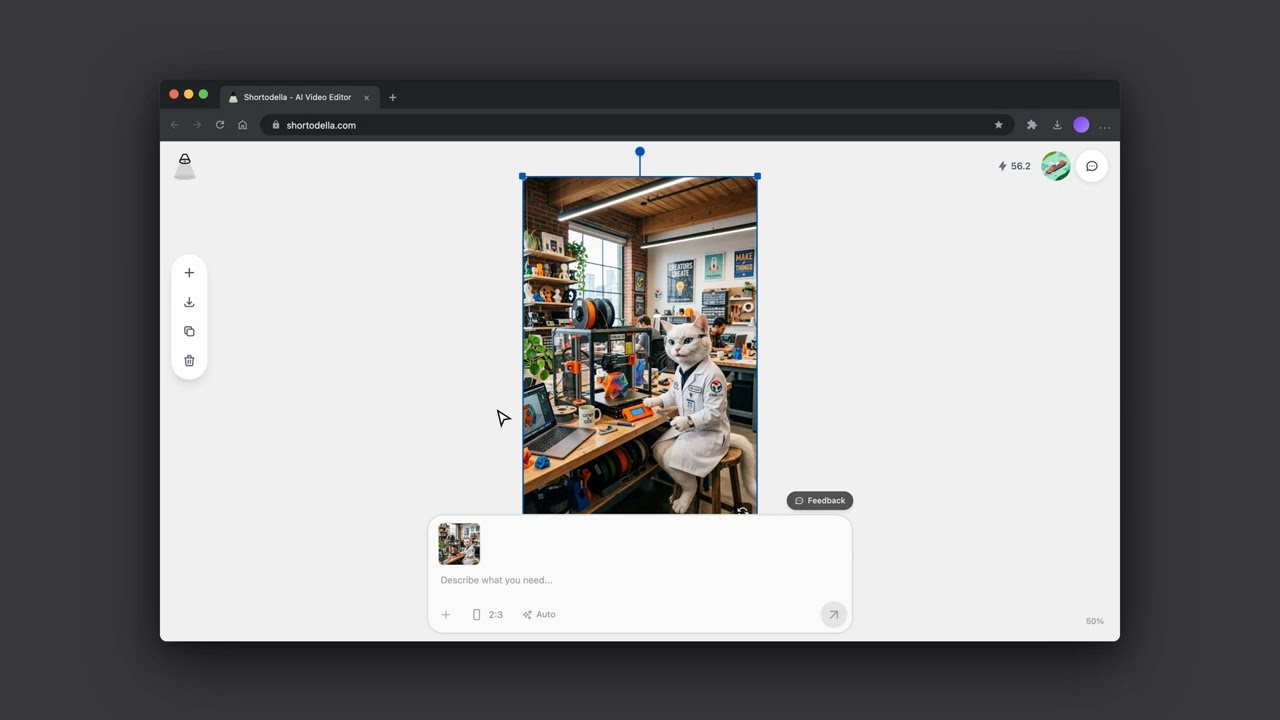Download the selected image from left toolbar
This screenshot has height=720, width=1280.
point(189,302)
